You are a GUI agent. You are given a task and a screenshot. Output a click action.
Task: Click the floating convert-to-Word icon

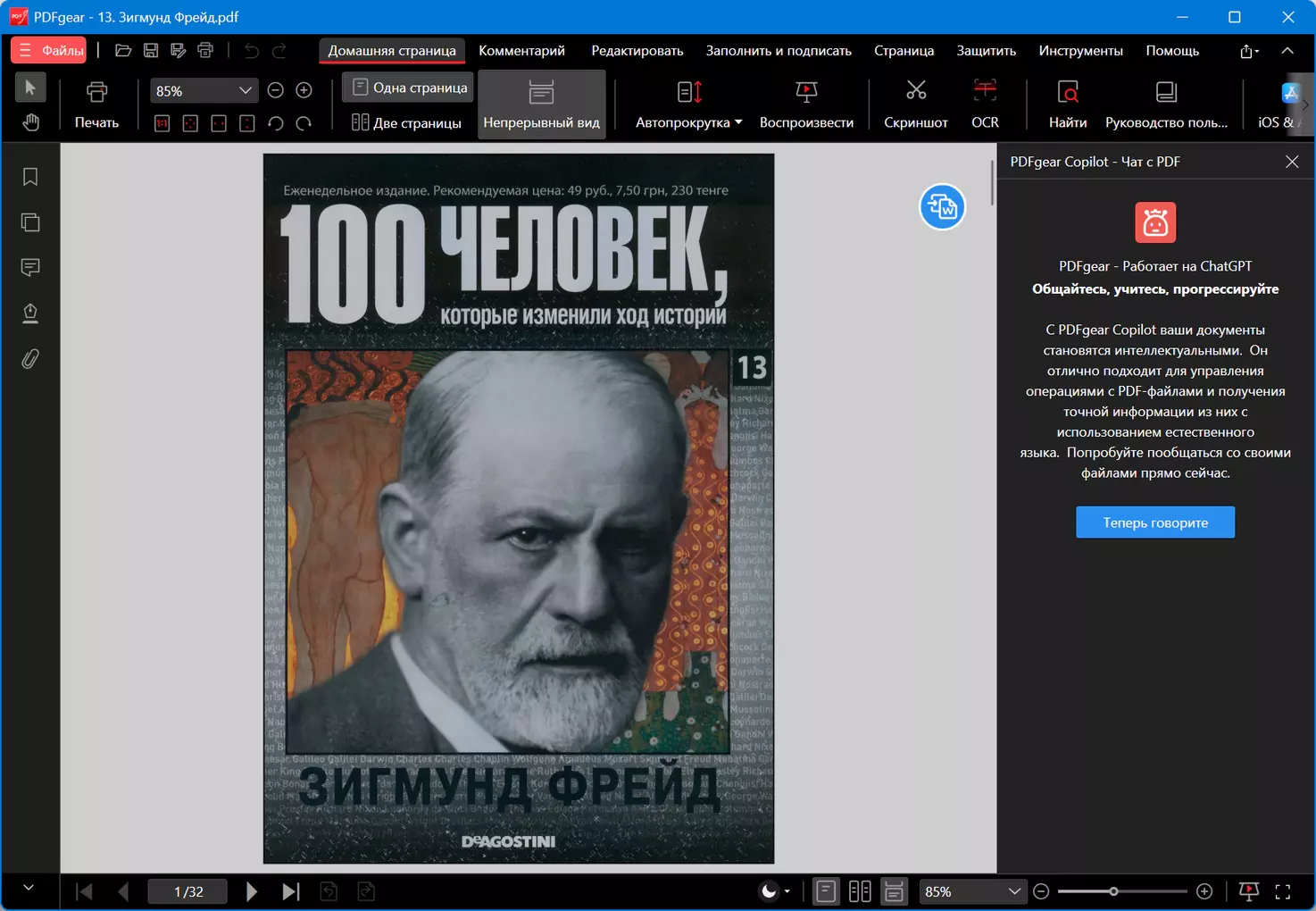(943, 206)
